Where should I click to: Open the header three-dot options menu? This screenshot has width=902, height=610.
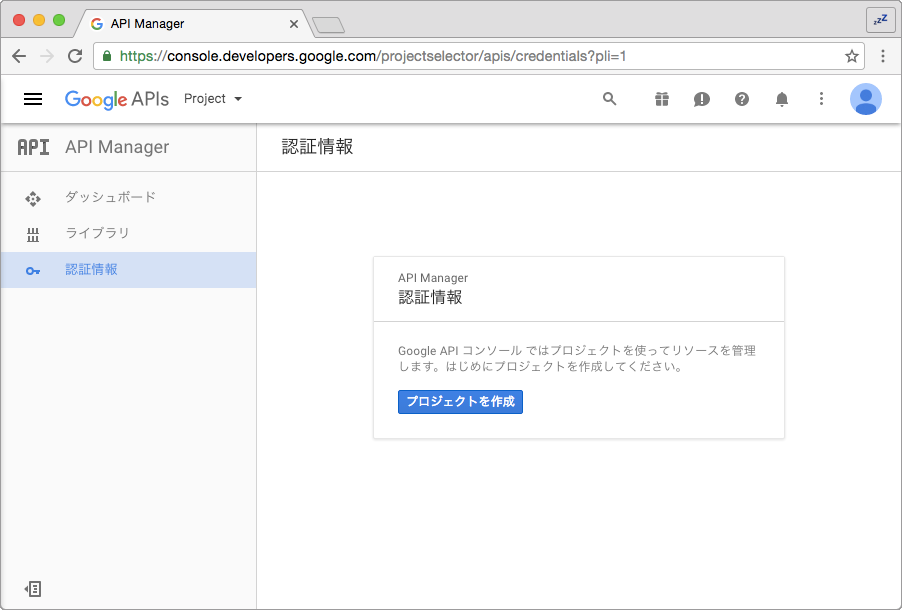click(x=821, y=99)
